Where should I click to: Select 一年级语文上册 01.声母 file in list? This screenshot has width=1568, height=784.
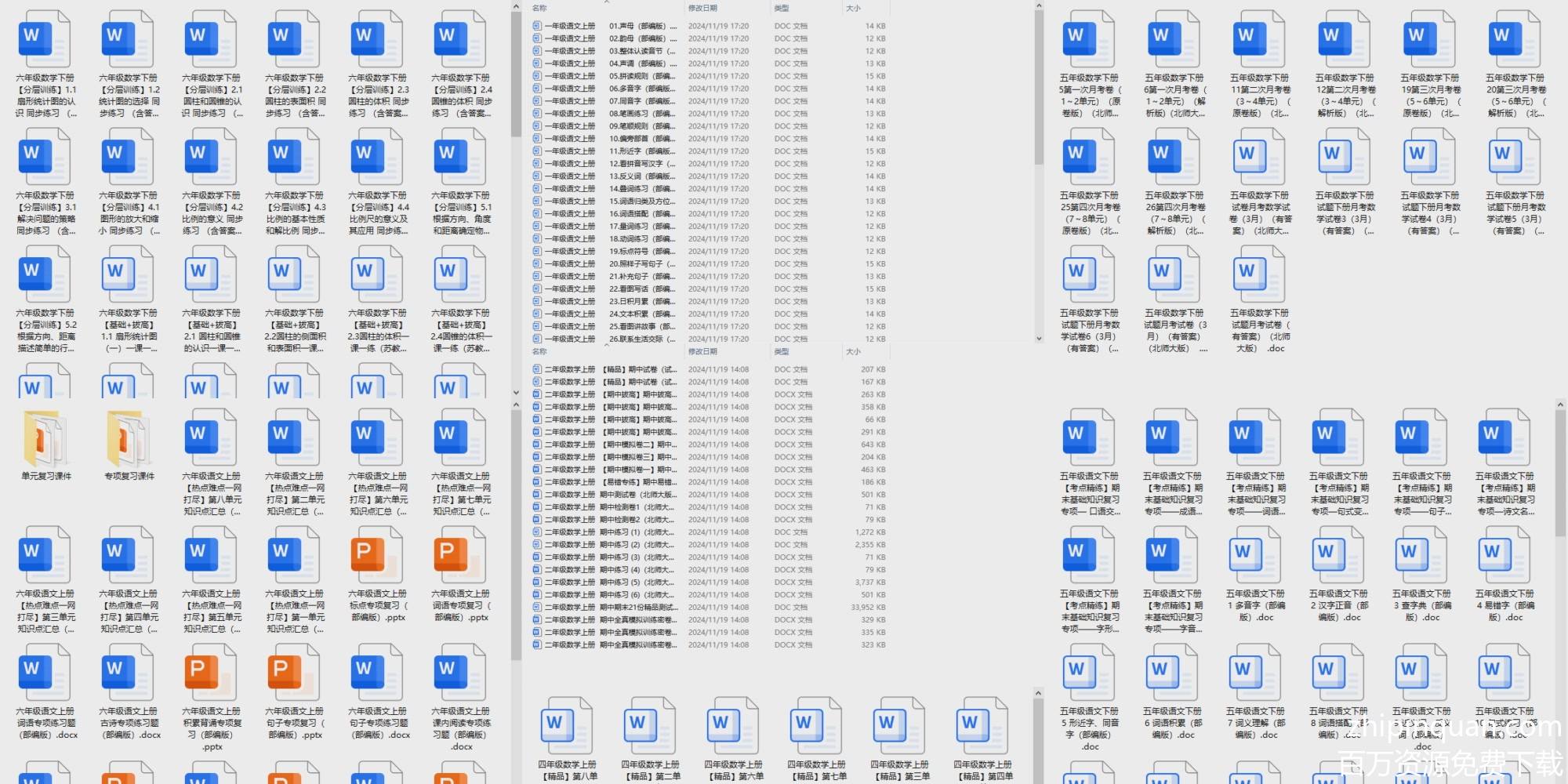[x=604, y=26]
